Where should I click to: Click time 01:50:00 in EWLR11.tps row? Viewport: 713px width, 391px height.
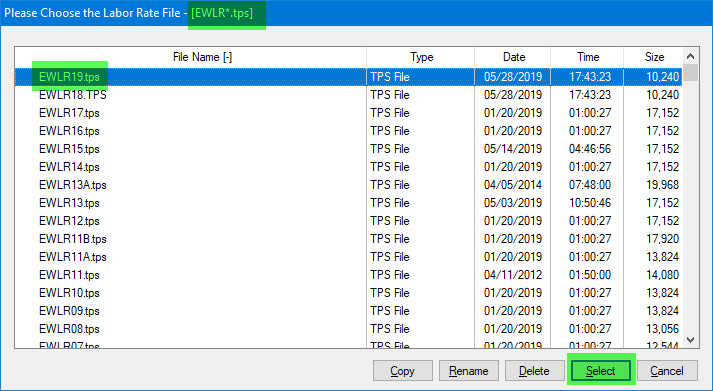pos(590,275)
